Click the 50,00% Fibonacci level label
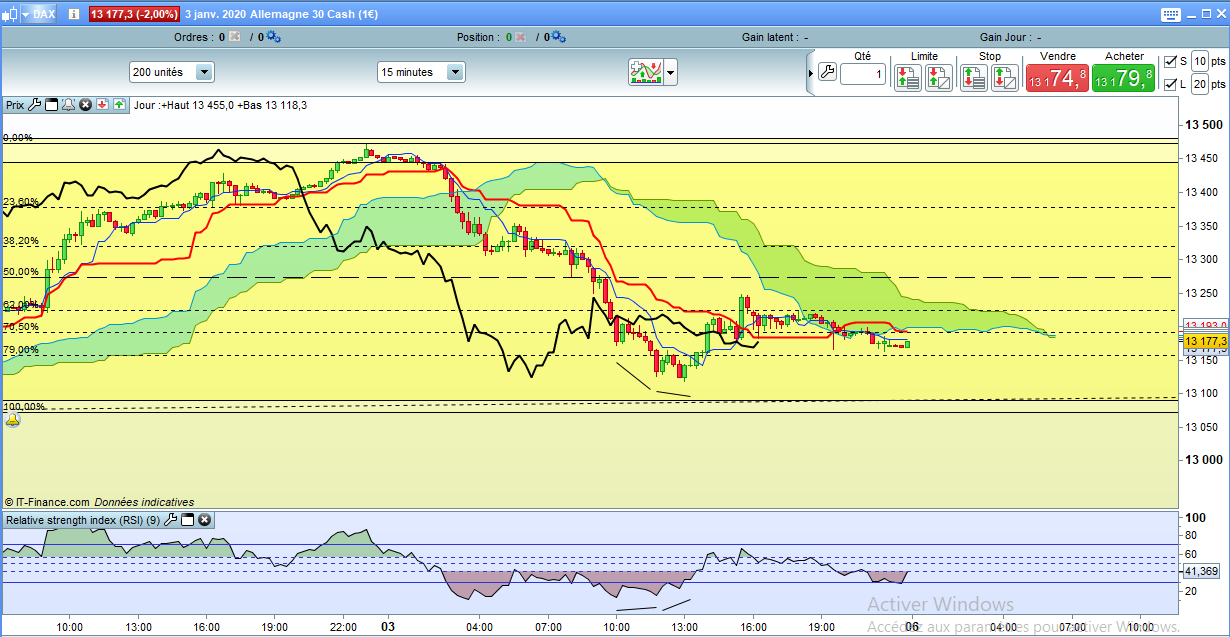 coord(19,272)
